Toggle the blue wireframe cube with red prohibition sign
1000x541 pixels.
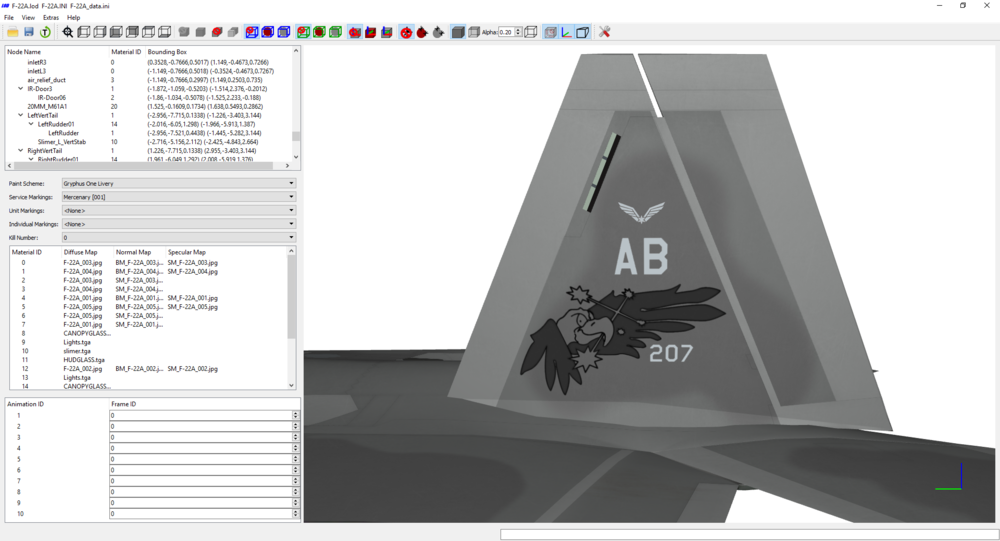252,32
